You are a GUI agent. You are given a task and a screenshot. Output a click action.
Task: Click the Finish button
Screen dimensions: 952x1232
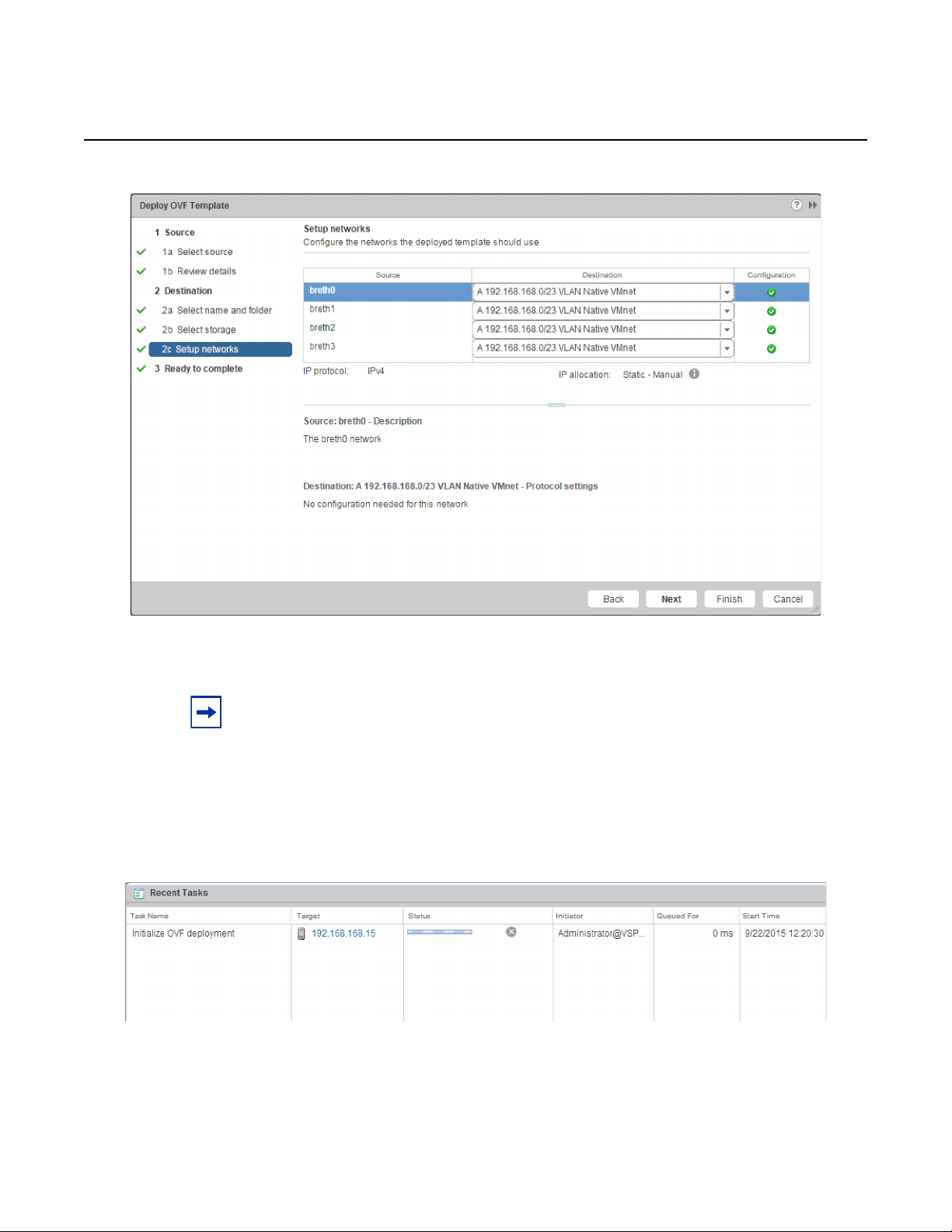coord(730,599)
